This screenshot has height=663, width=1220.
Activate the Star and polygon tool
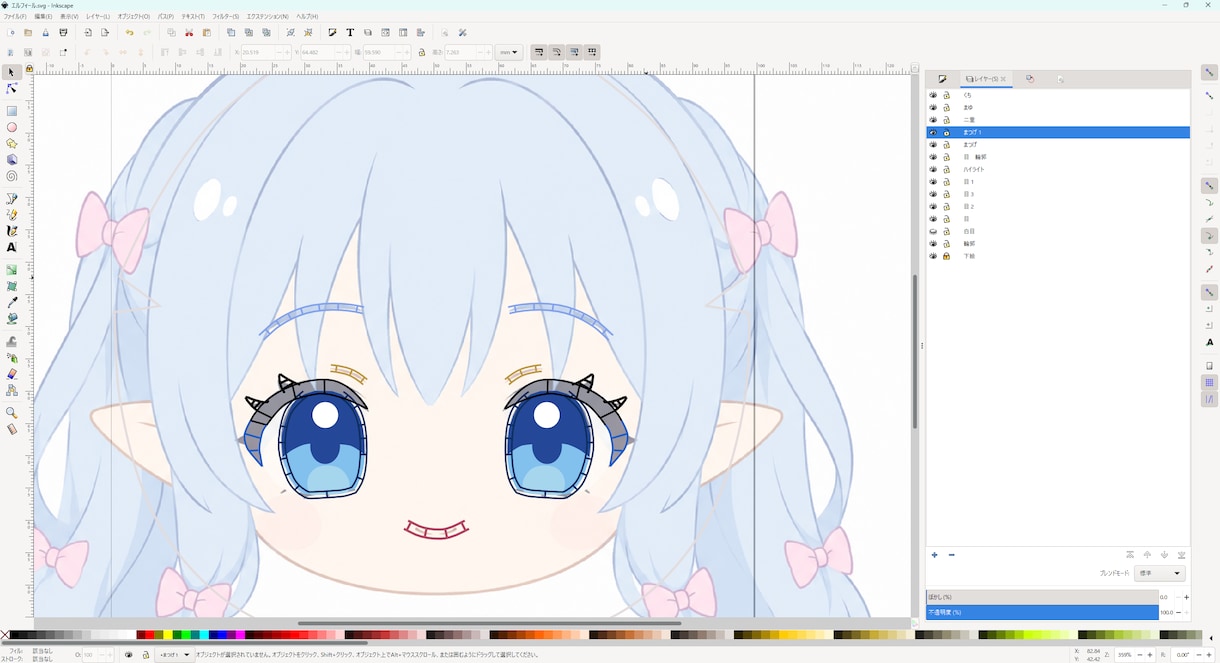[12, 143]
